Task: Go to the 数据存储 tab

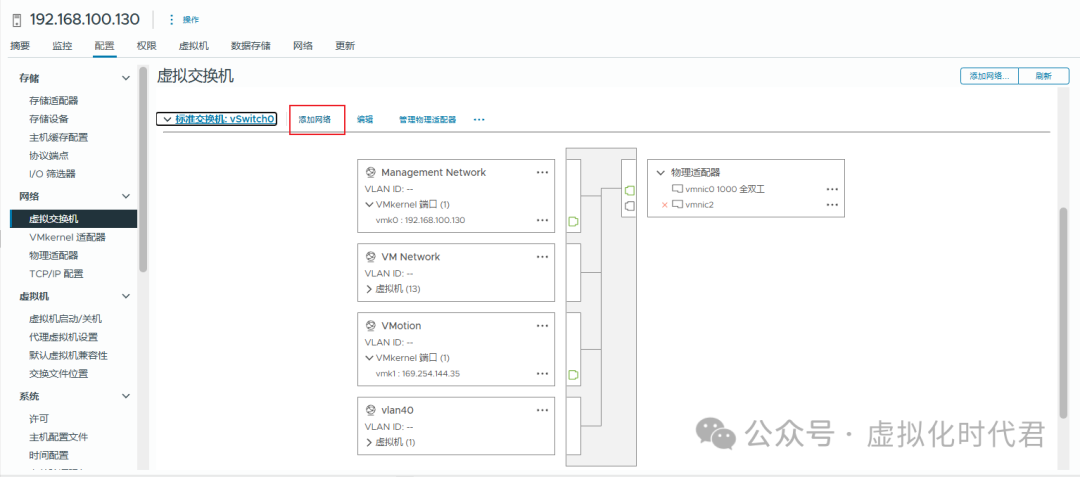Action: [x=251, y=46]
